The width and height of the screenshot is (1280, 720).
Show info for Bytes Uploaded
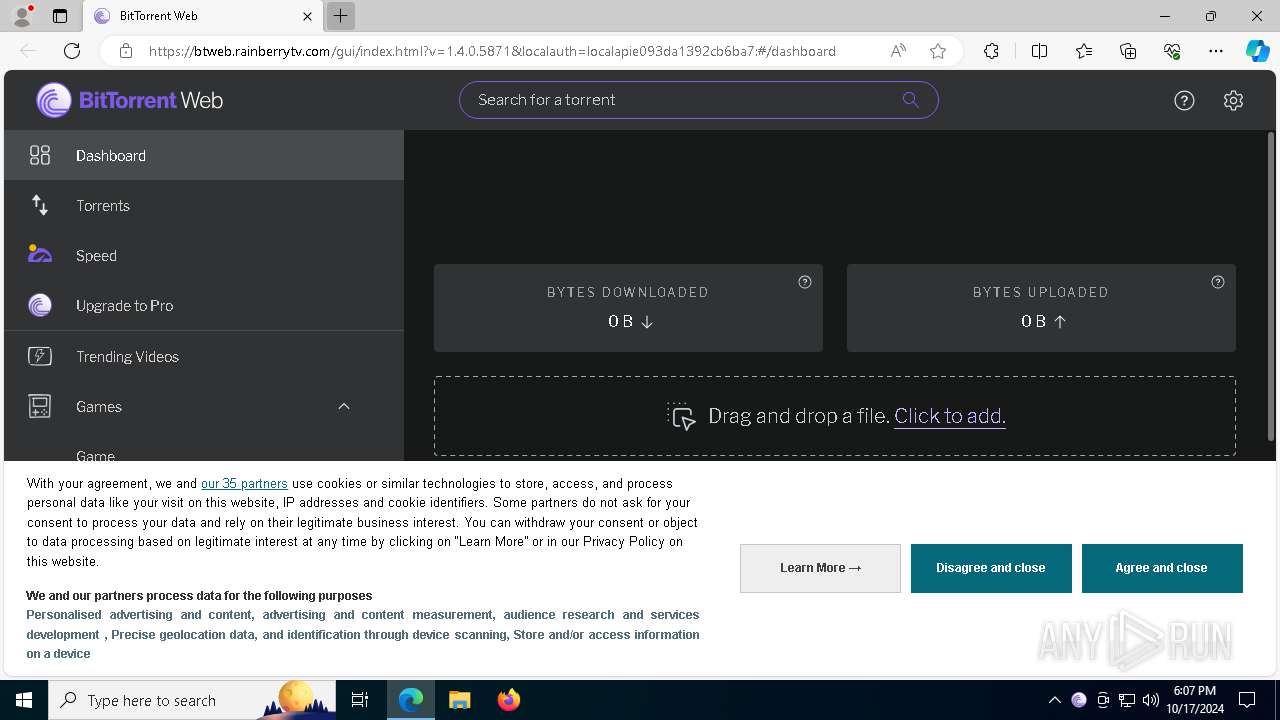click(x=1218, y=282)
